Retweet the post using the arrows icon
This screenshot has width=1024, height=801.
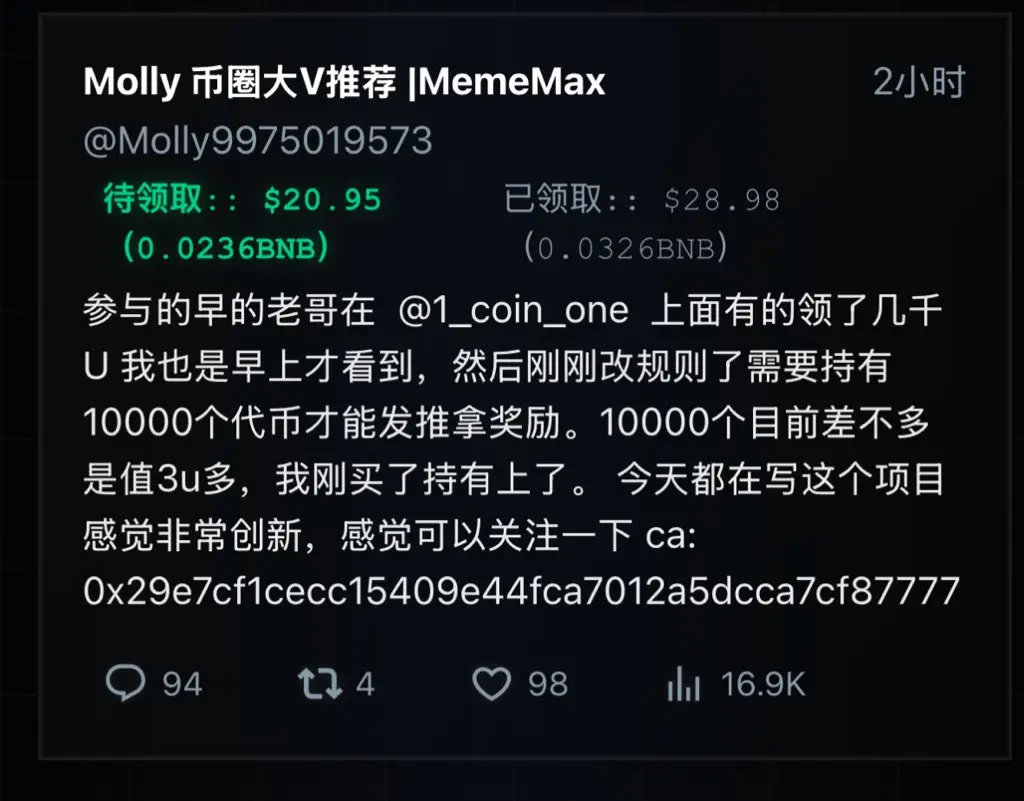pos(320,683)
